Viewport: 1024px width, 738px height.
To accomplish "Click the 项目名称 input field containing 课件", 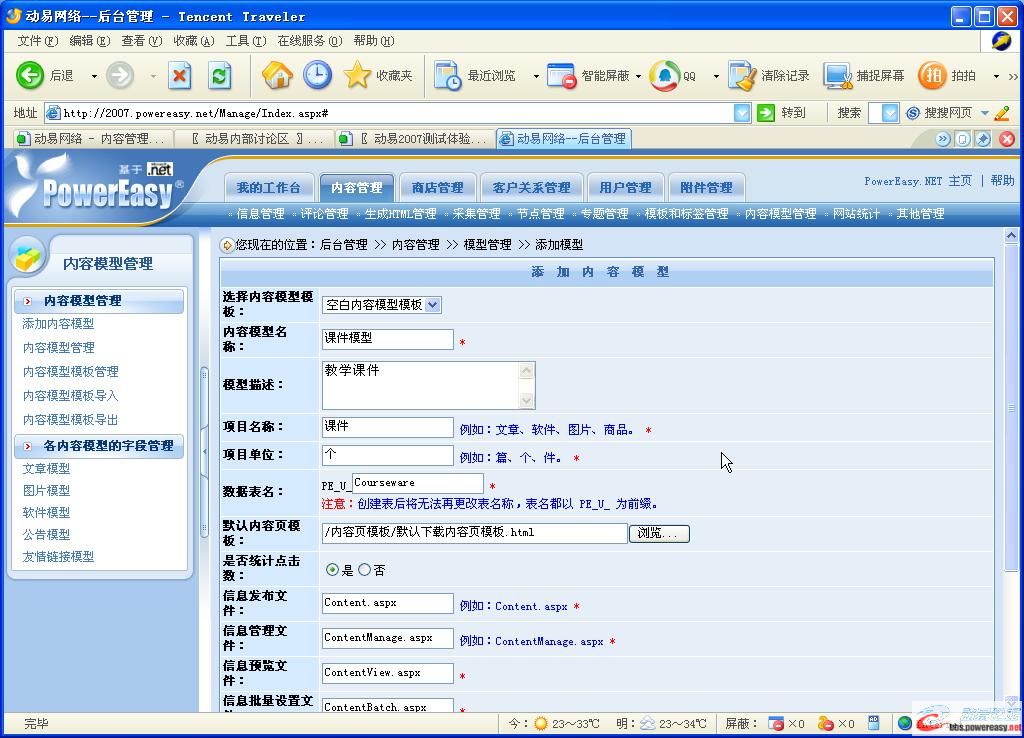I will click(387, 427).
